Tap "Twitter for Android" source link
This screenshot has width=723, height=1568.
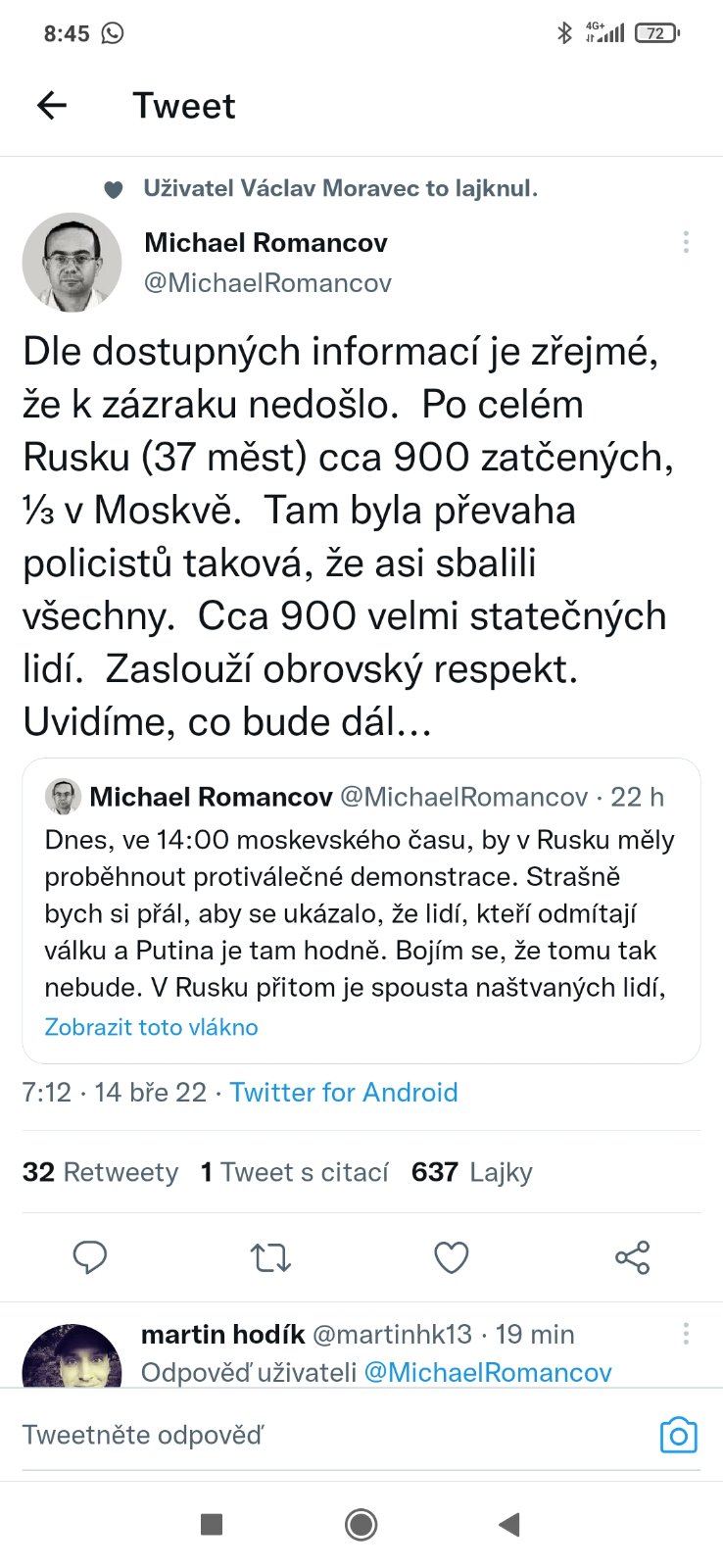coord(344,1092)
